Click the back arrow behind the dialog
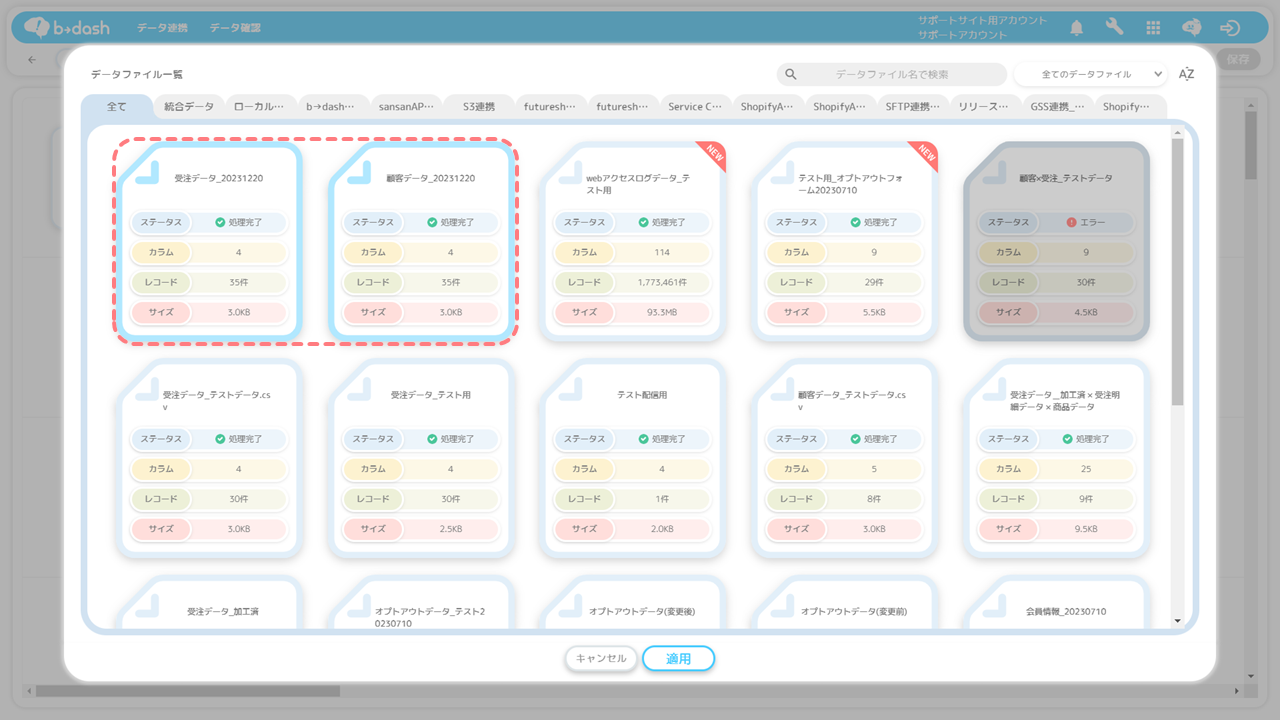The image size is (1280, 720). pyautogui.click(x=32, y=59)
